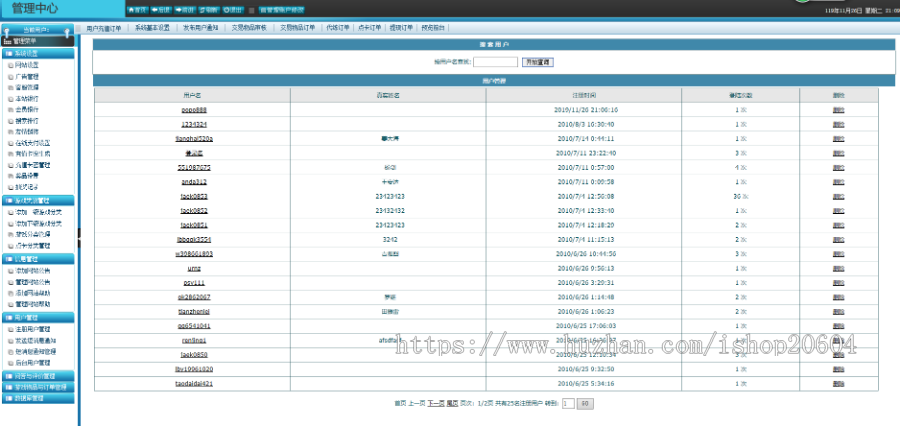
Task: Click the icon beside 网站设置
Action: click(x=10, y=65)
